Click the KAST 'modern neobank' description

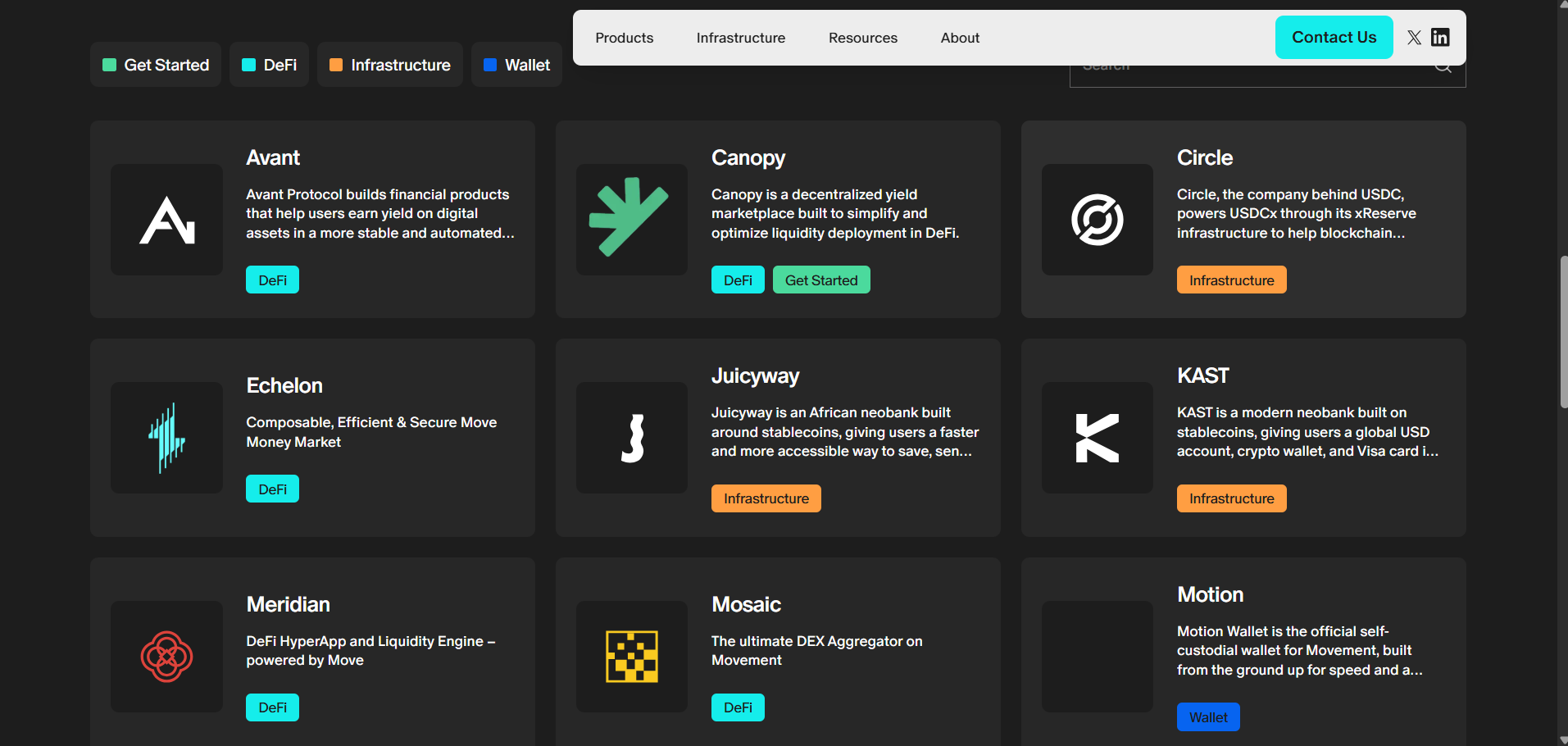pos(1307,432)
